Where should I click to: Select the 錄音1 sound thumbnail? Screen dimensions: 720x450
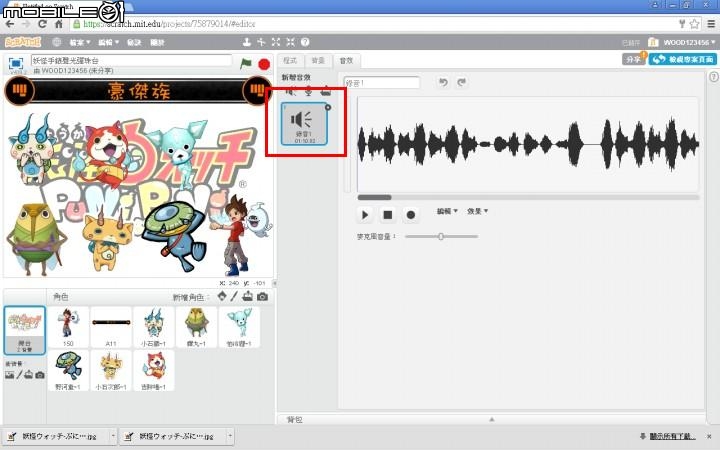click(304, 124)
